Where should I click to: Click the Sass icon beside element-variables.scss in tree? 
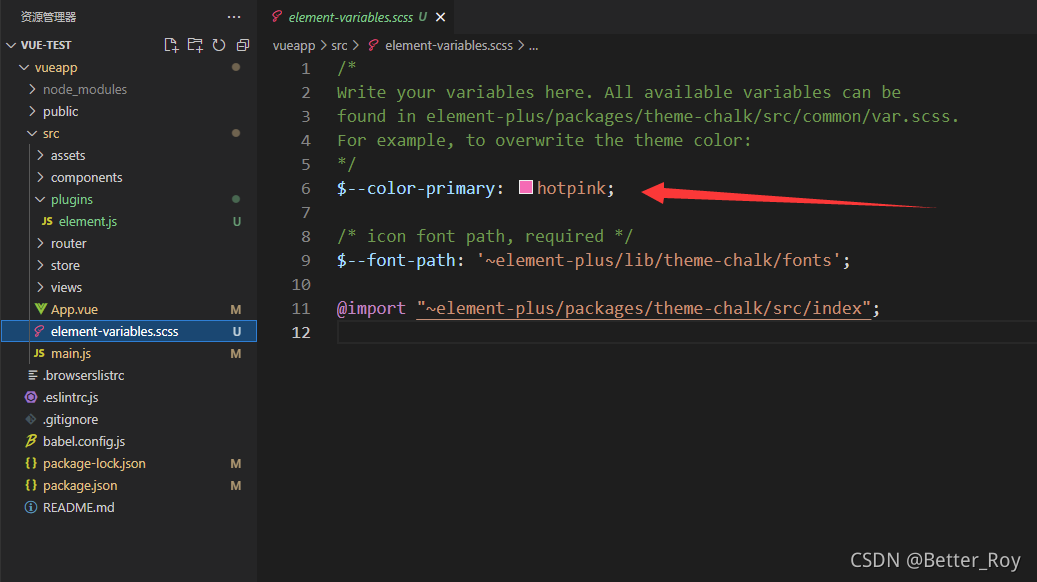tap(39, 331)
